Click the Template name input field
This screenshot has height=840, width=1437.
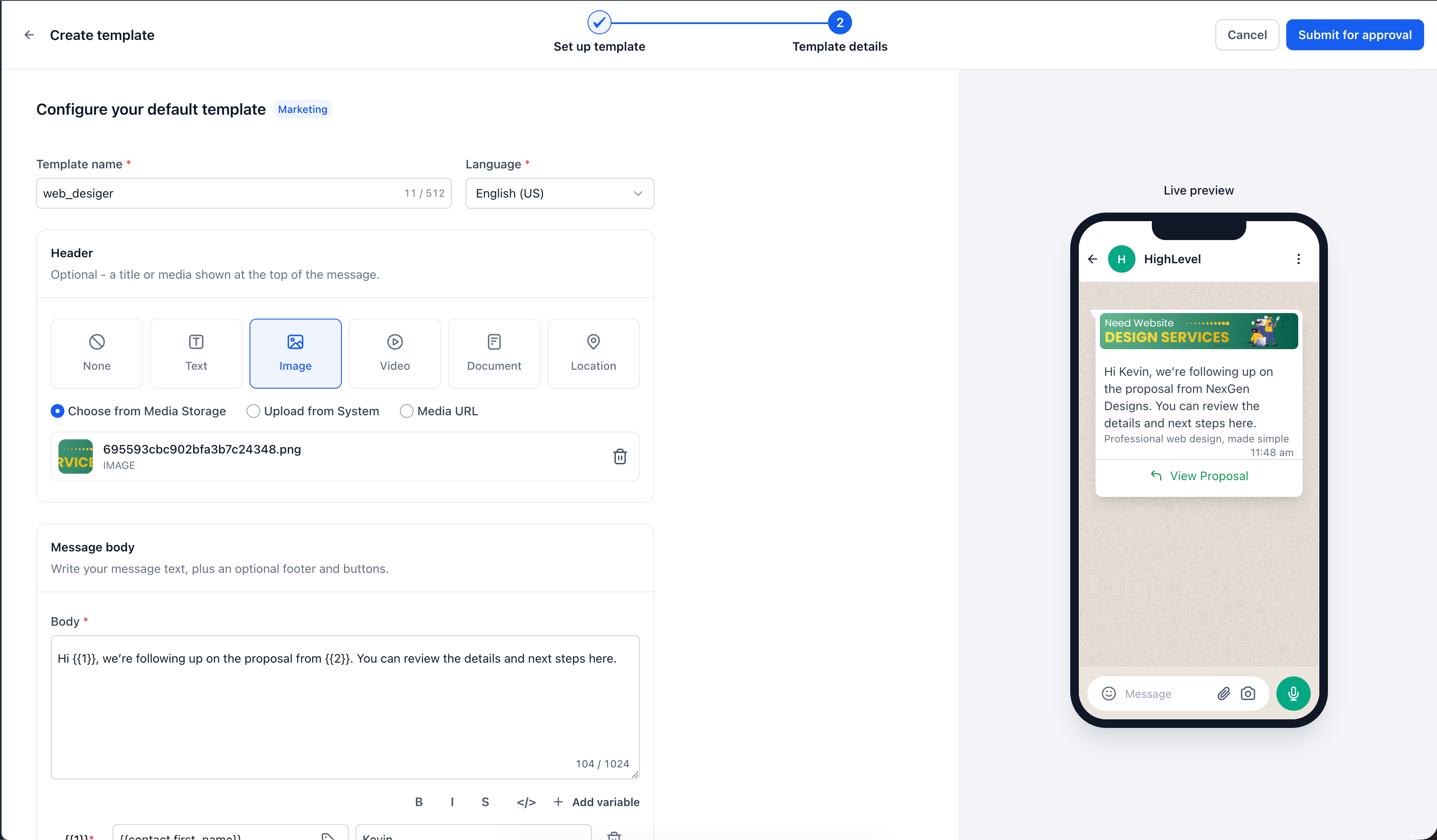(244, 193)
